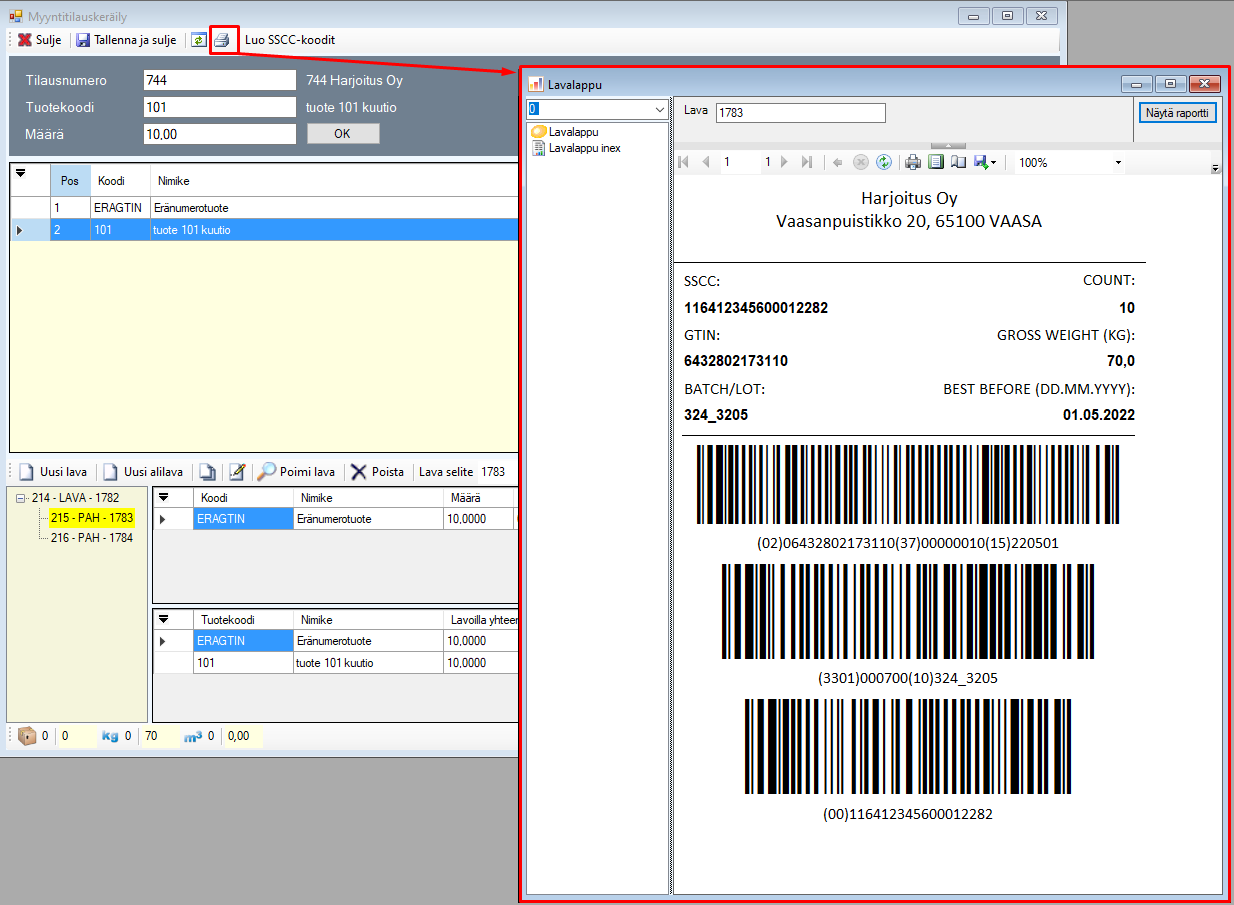Click Luo SSCC-koodit in the toolbar

[290, 40]
